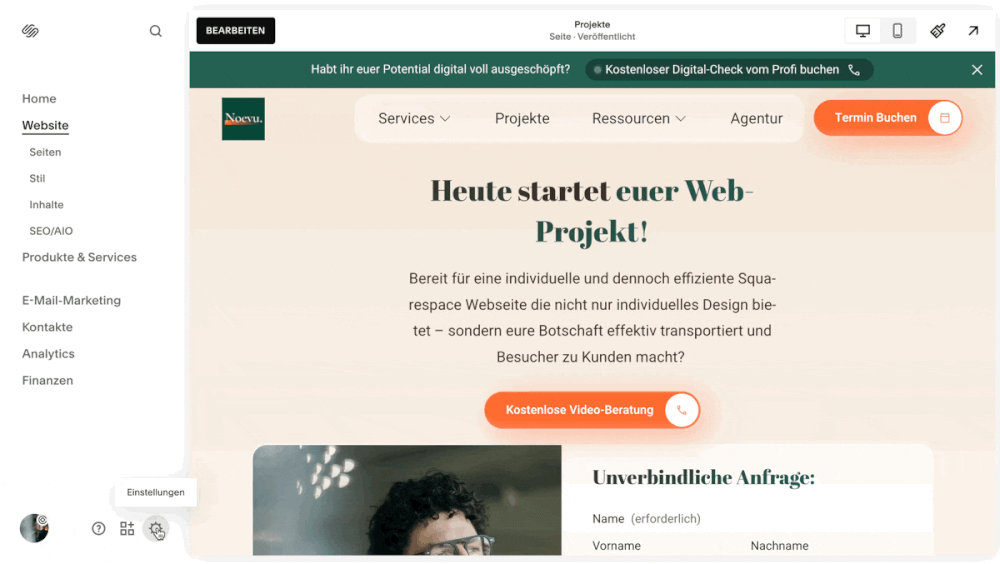
Task: Click the Noevu logo thumbnail
Action: coord(243,119)
